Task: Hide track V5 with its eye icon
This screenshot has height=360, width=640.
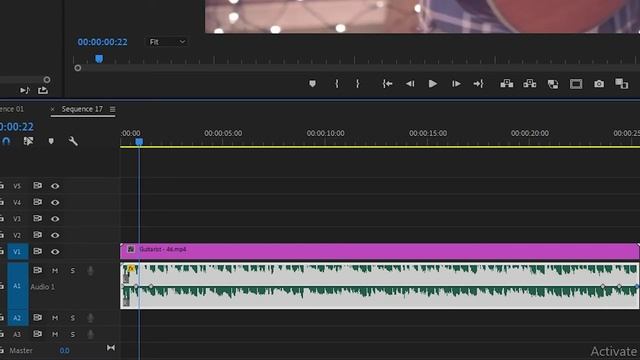Action: pyautogui.click(x=55, y=186)
